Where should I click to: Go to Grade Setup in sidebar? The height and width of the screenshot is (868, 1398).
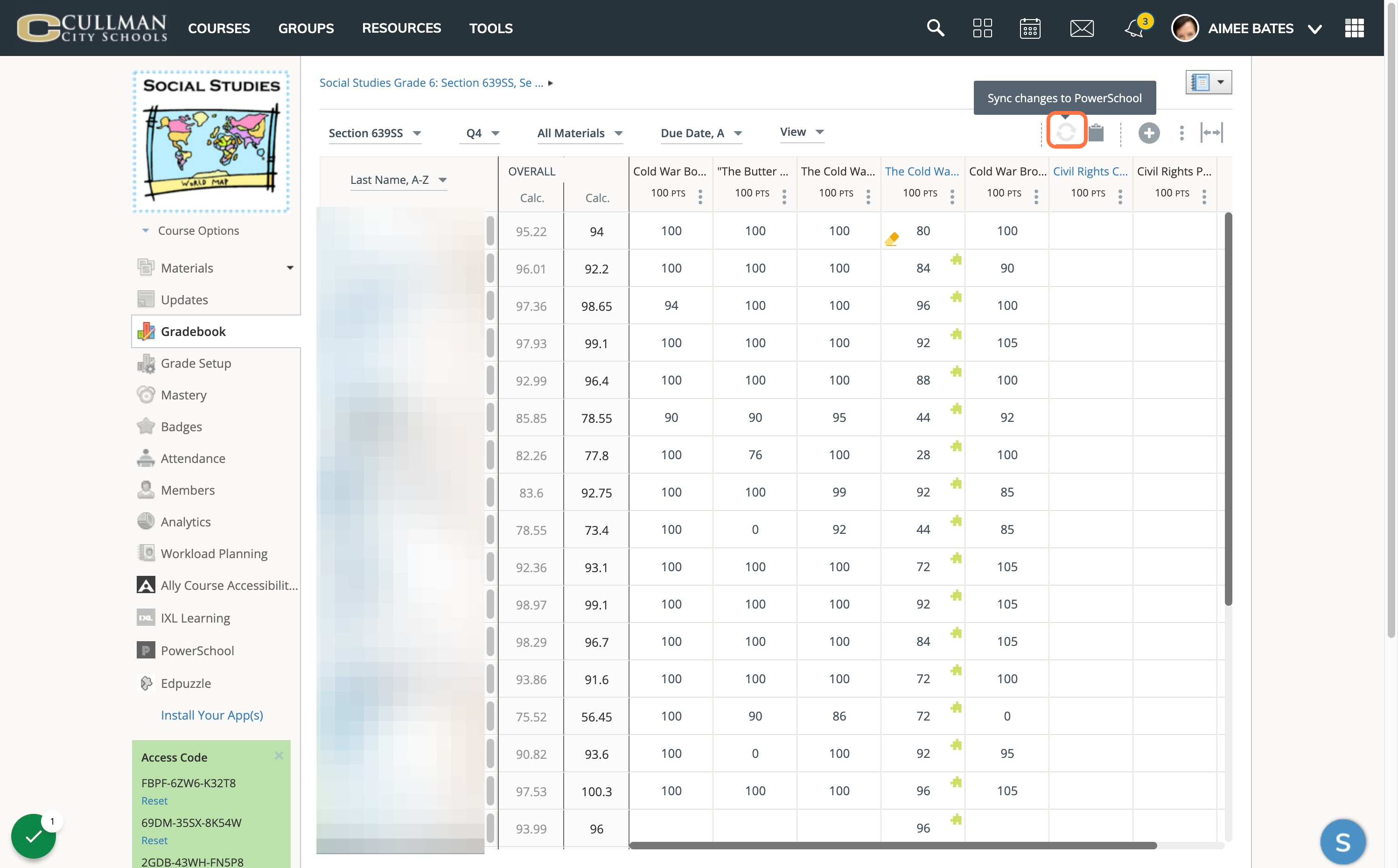tap(196, 363)
